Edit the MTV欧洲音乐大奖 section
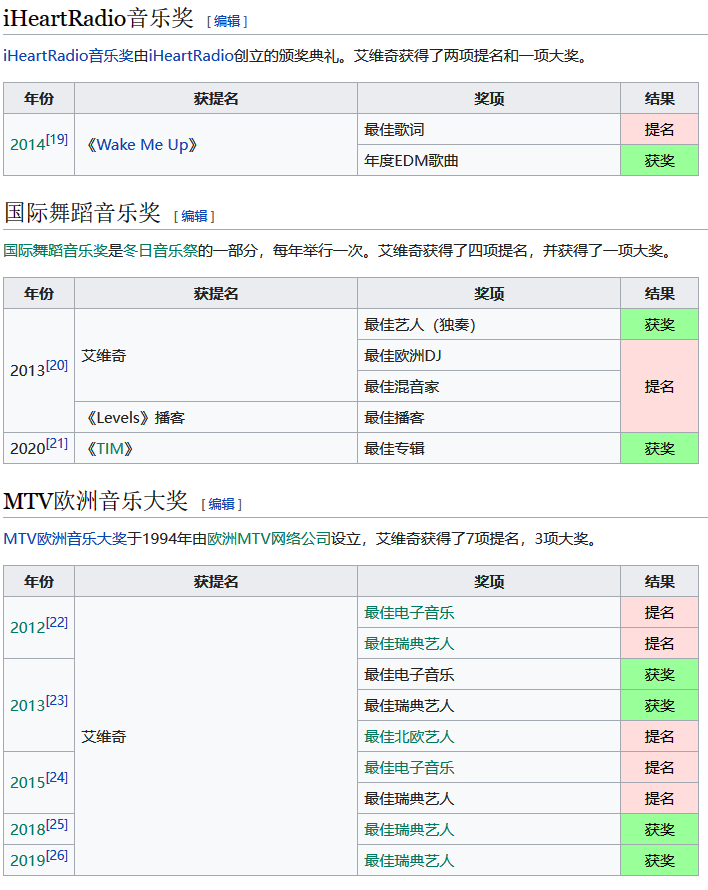The height and width of the screenshot is (890, 708). (221, 504)
